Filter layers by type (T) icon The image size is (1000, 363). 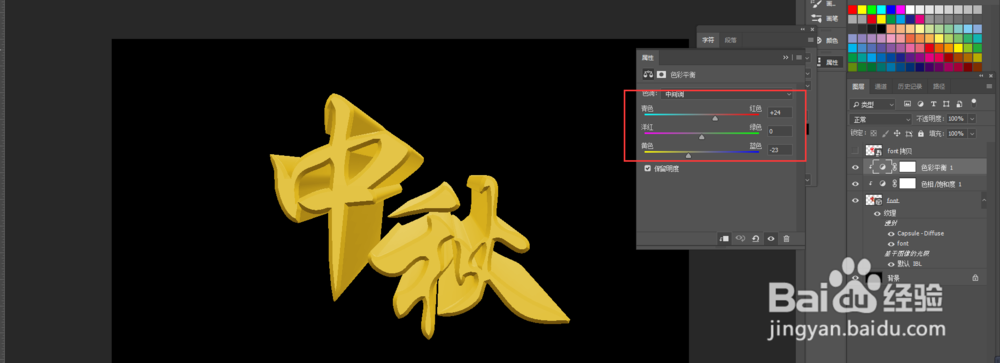(x=934, y=103)
